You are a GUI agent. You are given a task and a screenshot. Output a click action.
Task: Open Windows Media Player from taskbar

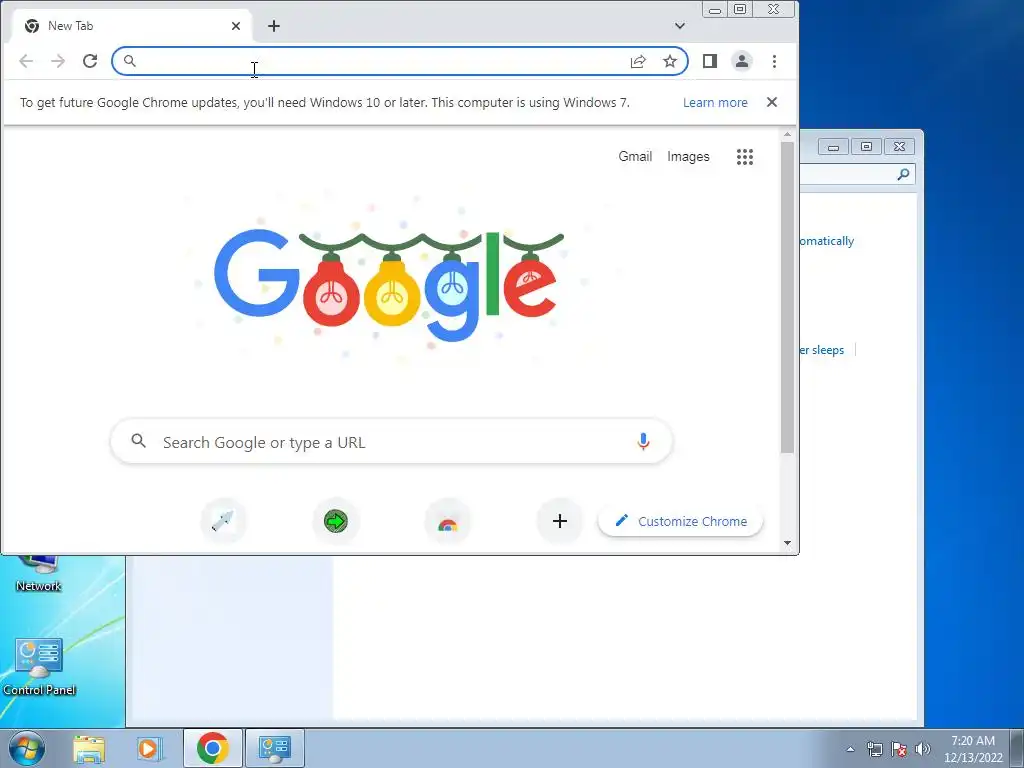pyautogui.click(x=148, y=748)
